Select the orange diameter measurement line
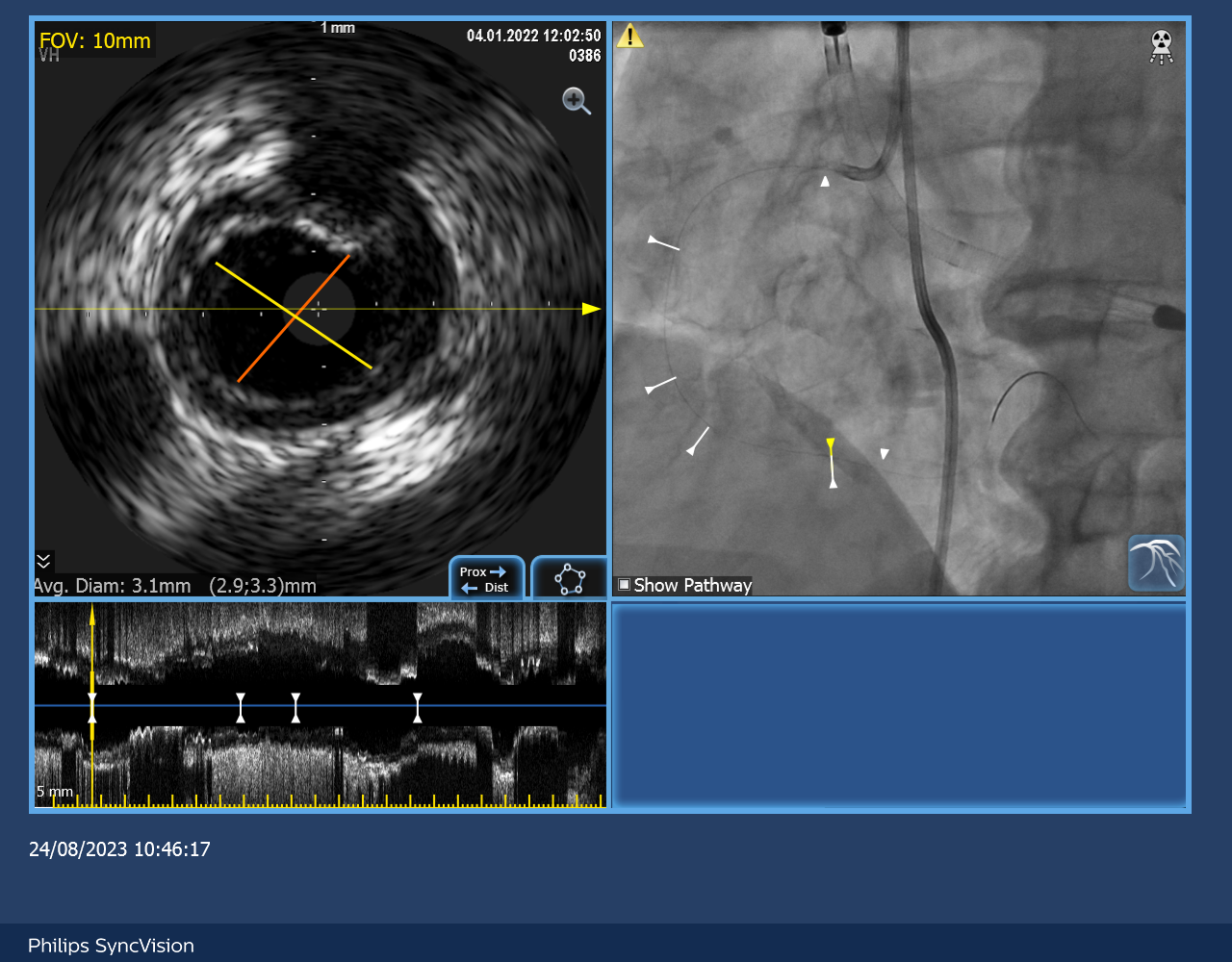The width and height of the screenshot is (1232, 962). coord(294,318)
